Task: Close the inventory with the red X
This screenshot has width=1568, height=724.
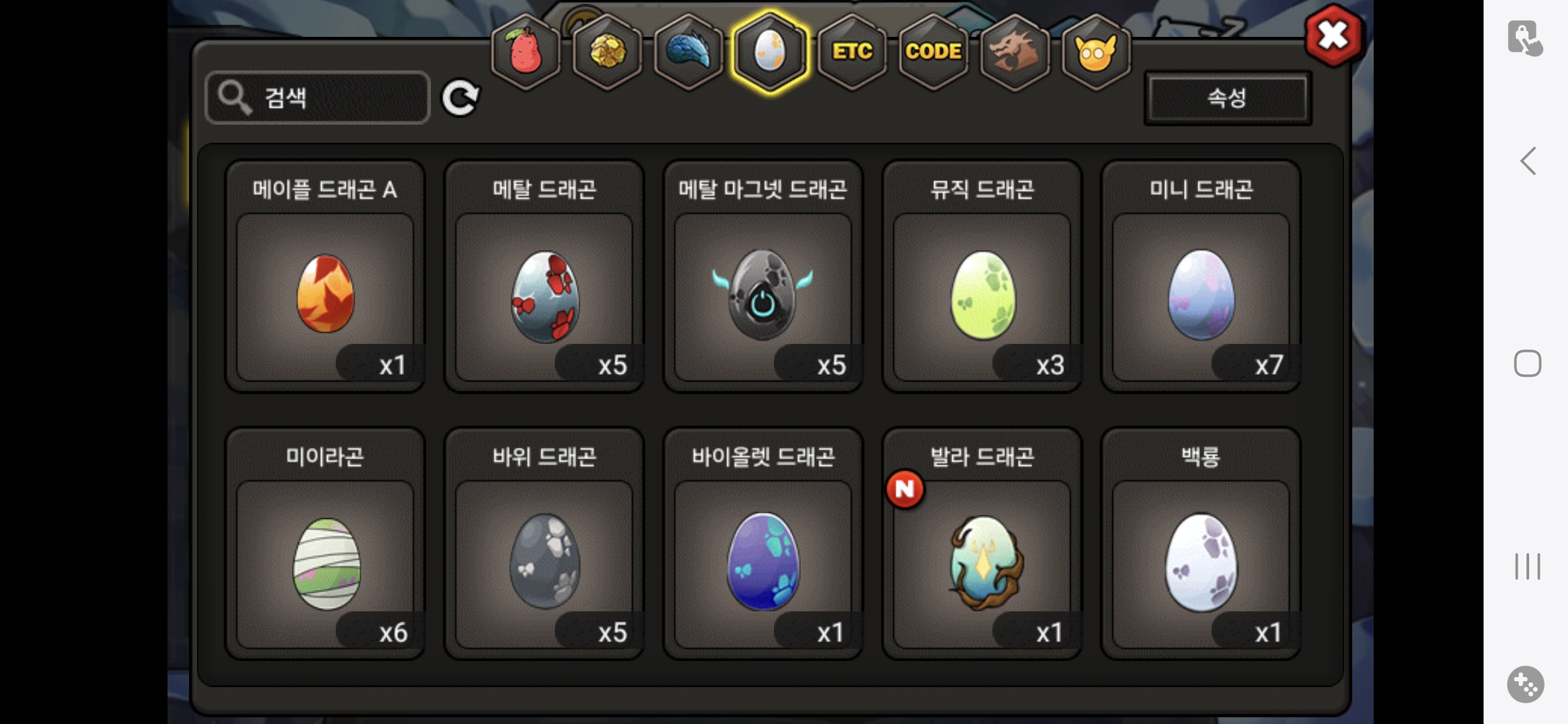Action: coord(1333,36)
